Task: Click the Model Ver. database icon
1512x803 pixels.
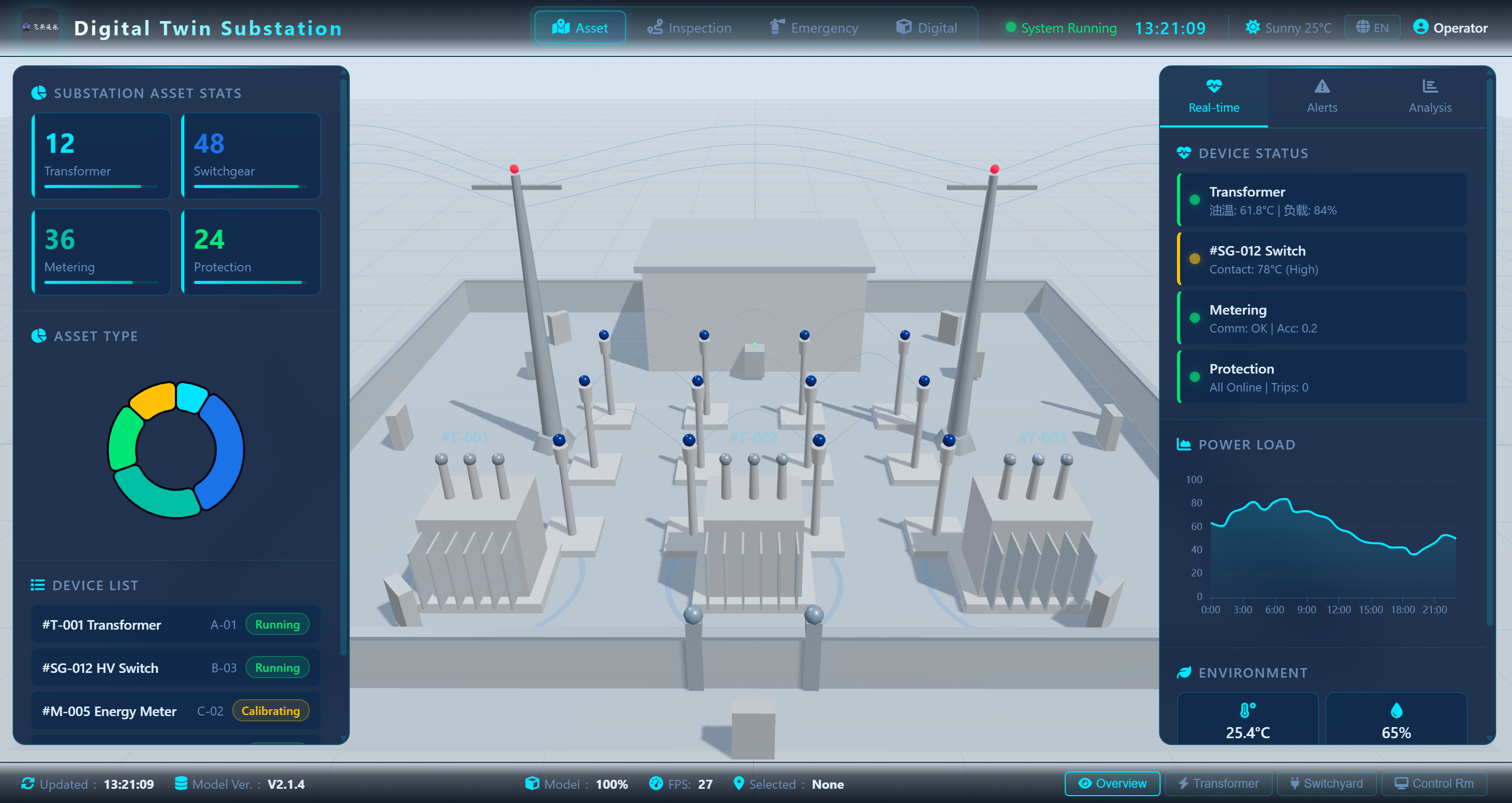Action: pyautogui.click(x=181, y=784)
